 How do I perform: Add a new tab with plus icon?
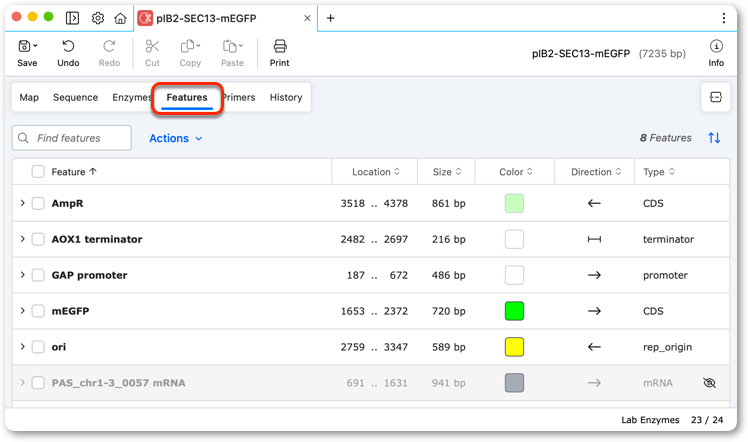tap(330, 18)
